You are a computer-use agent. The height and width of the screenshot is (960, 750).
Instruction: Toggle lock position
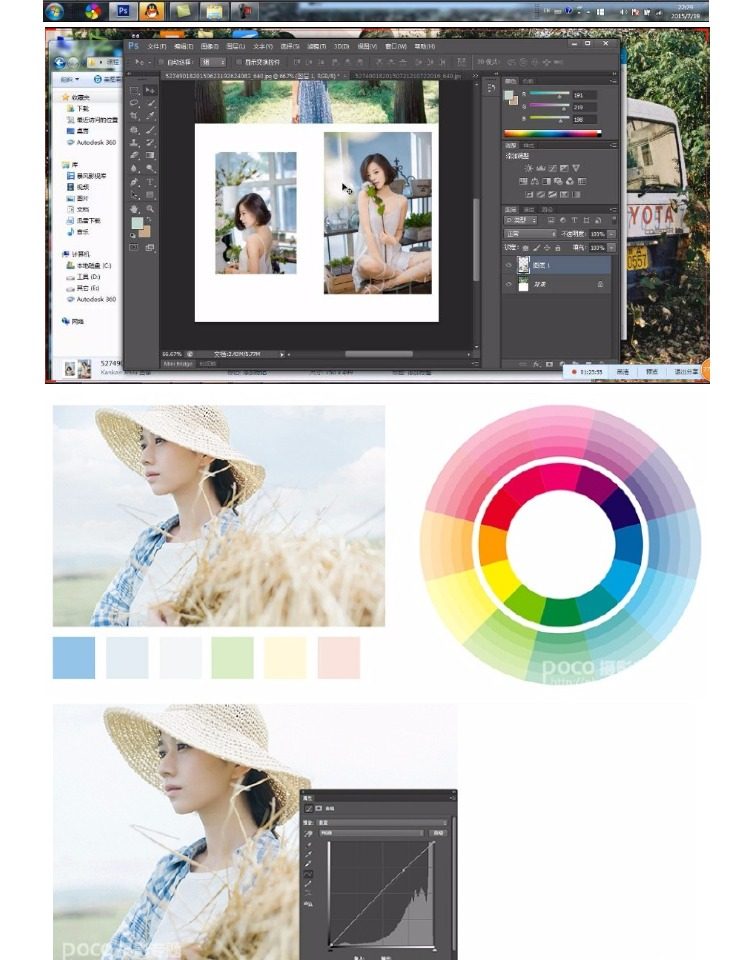pos(547,248)
